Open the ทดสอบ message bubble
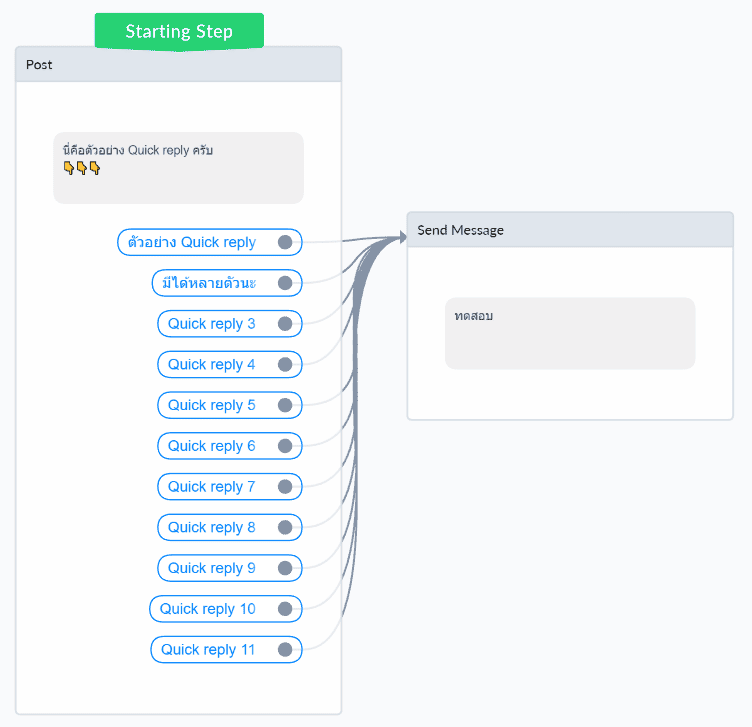Screen dimensions: 752x727 [569, 333]
